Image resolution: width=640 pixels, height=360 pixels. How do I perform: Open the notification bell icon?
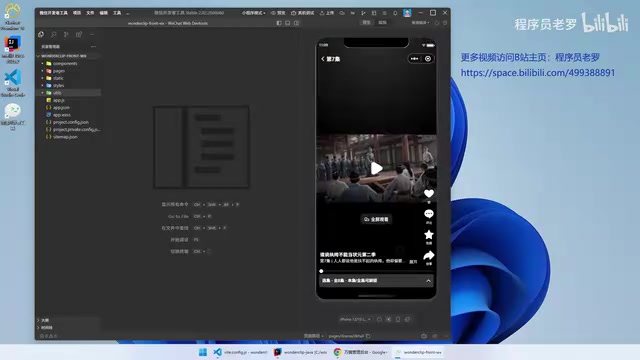(x=395, y=13)
